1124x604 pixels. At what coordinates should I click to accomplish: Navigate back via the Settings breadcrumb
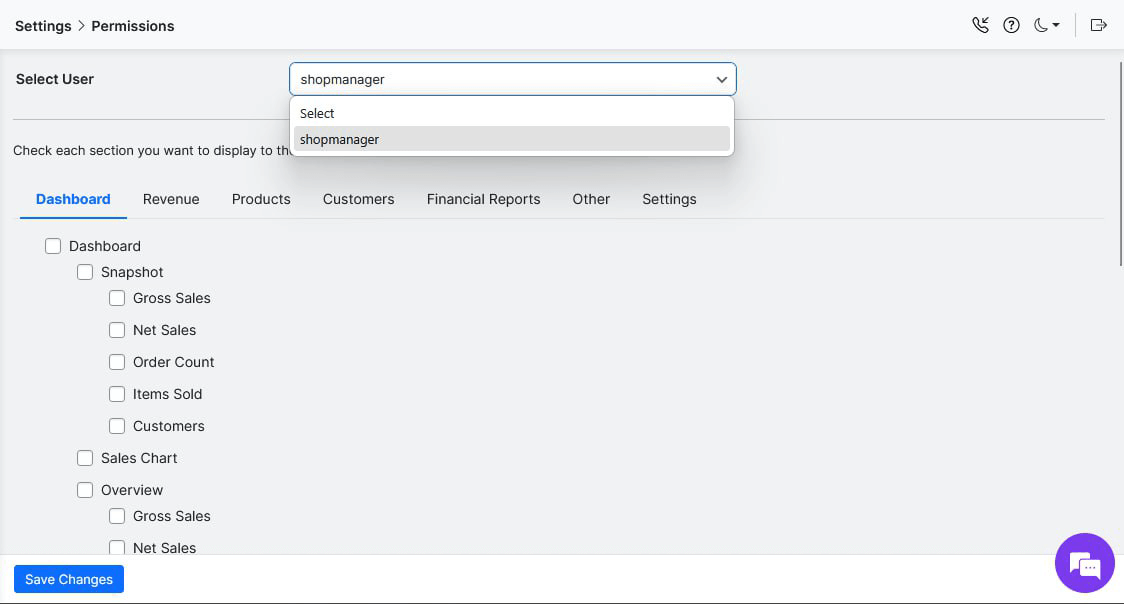pos(43,25)
